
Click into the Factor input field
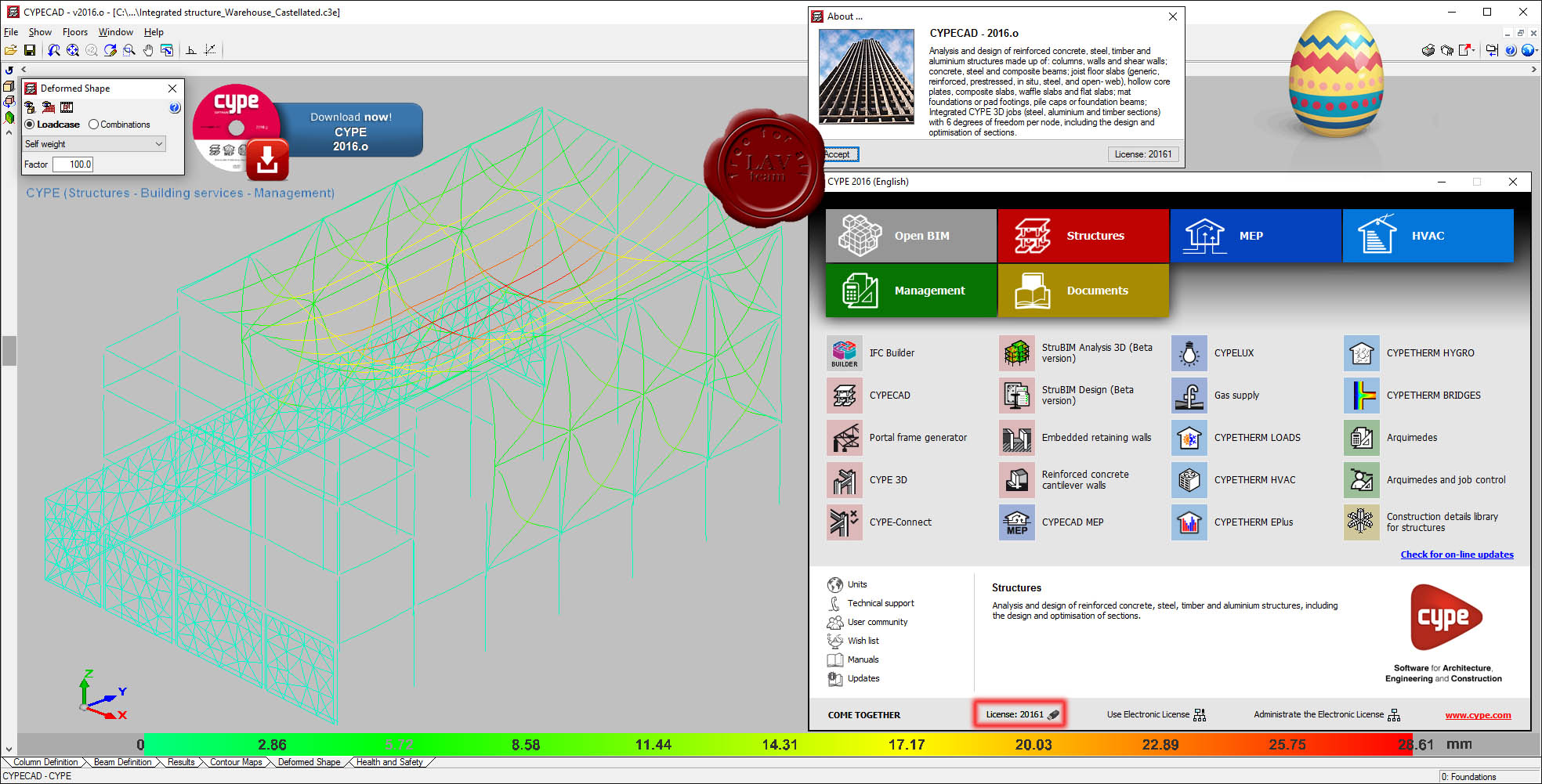coord(73,164)
